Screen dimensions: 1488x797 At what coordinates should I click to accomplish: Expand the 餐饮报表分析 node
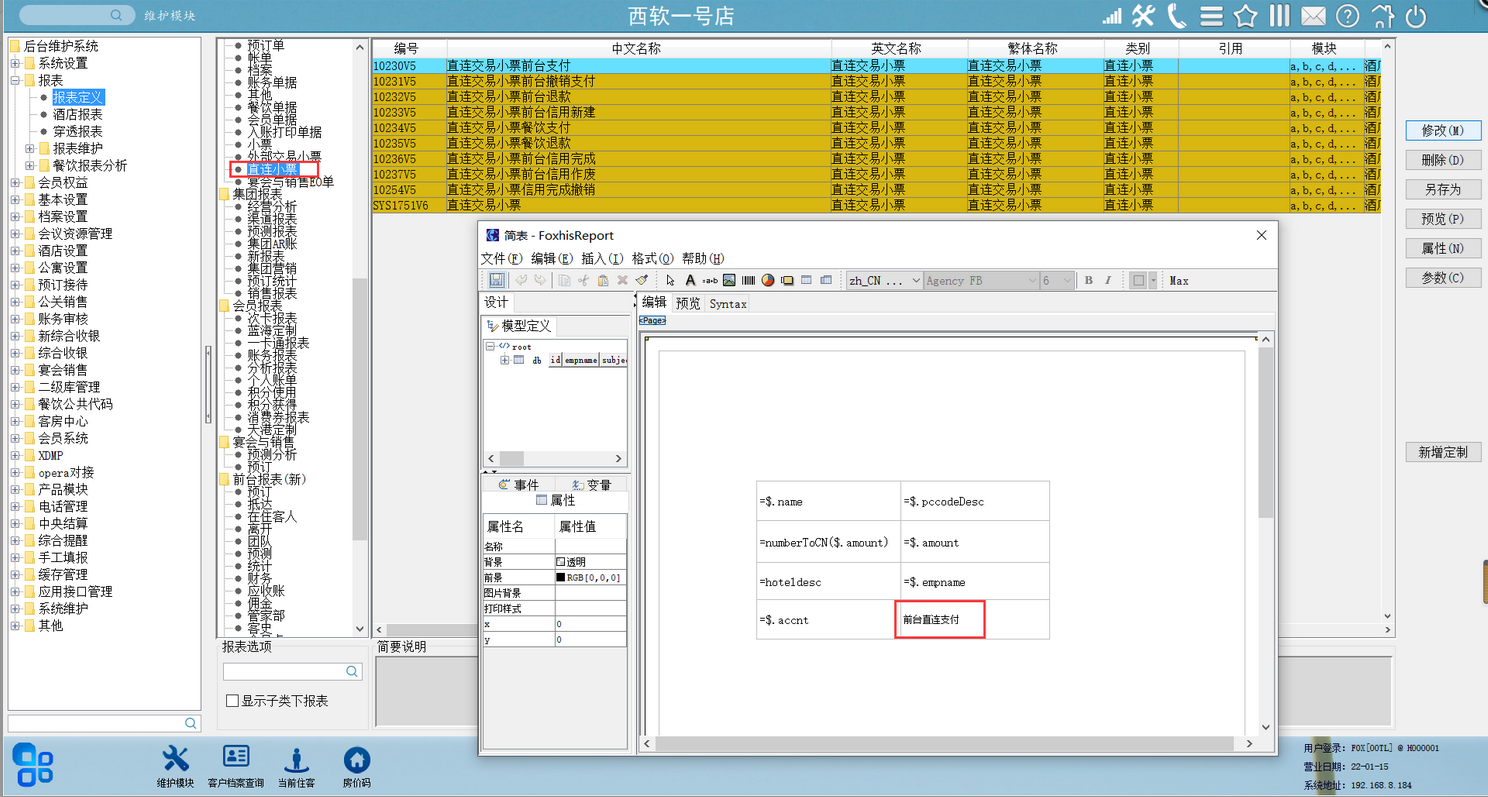(29, 165)
